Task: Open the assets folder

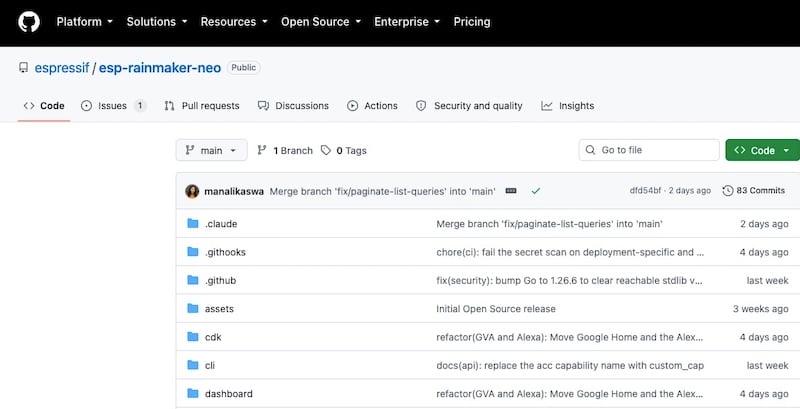Action: pyautogui.click(x=219, y=309)
